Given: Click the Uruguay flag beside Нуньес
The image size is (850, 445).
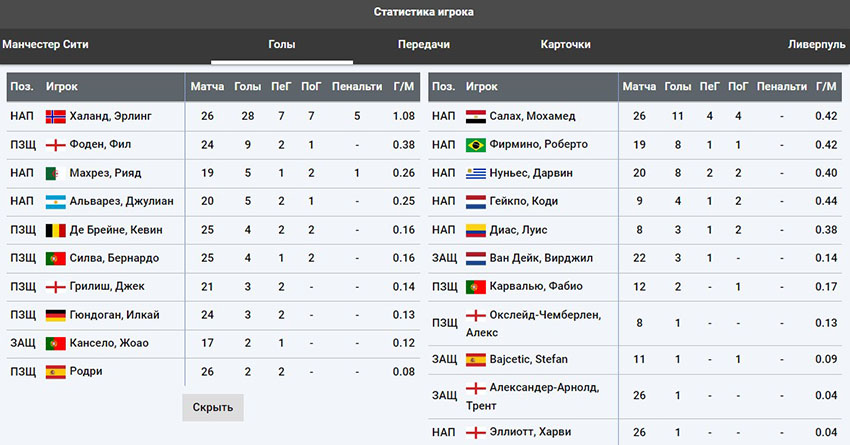Looking at the screenshot, I should (x=475, y=173).
